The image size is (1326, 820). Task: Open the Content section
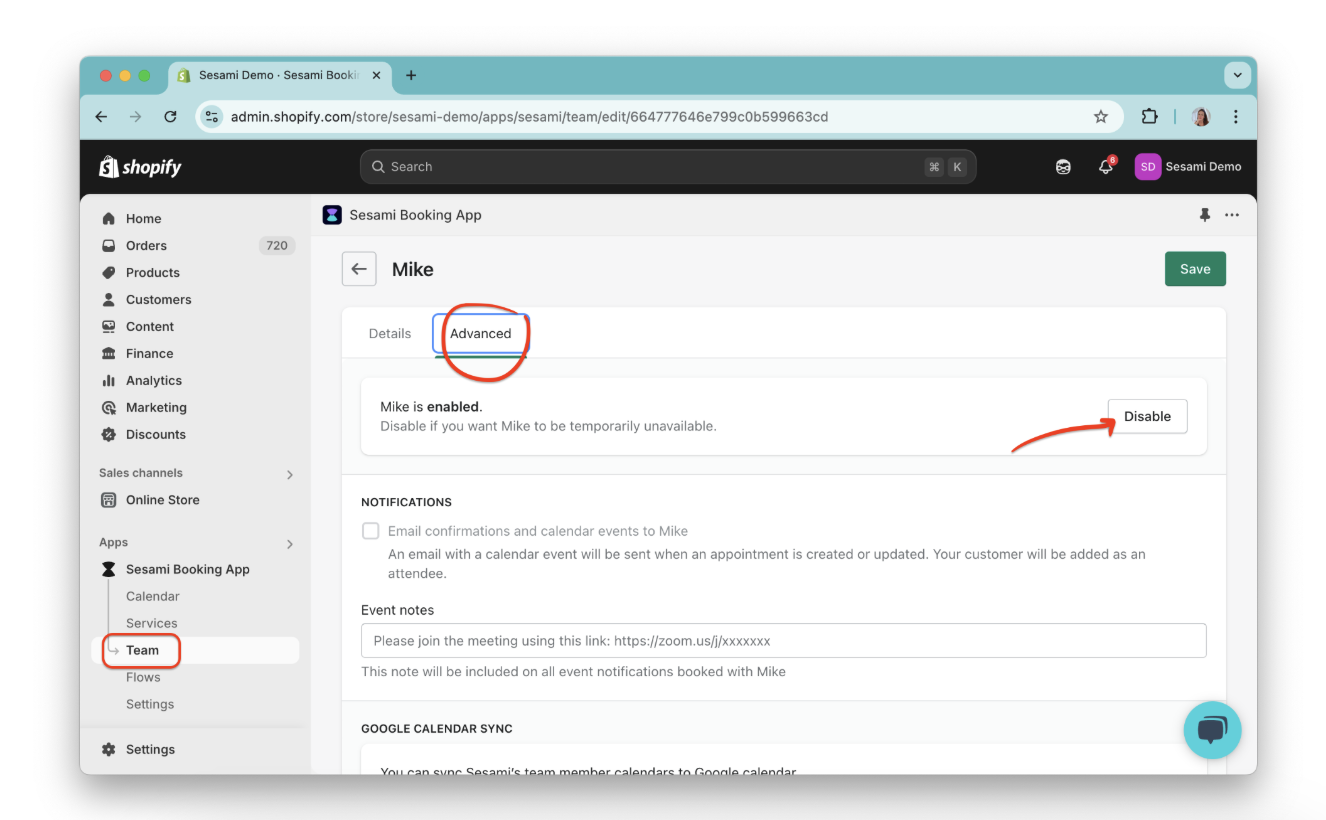point(150,327)
